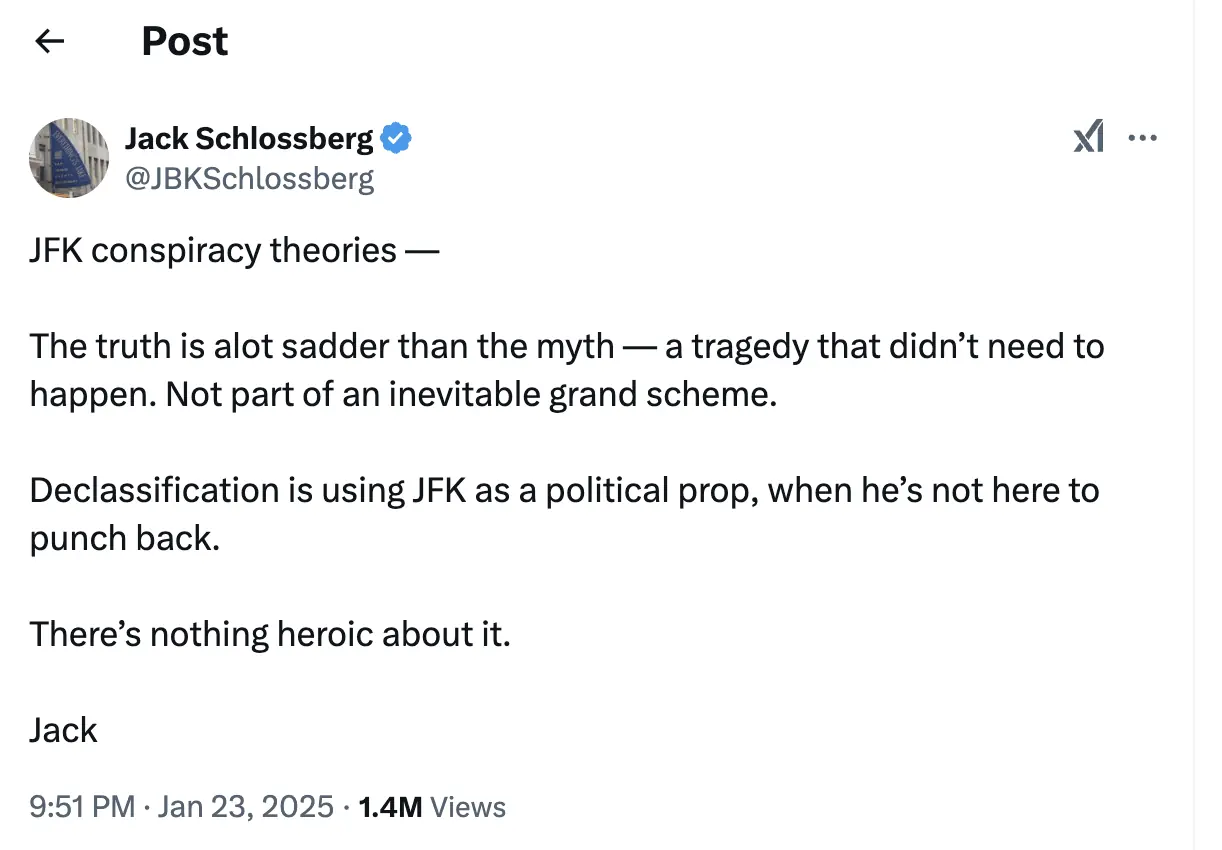Click "There's nothing heroic about it."
1222x850 pixels.
coord(270,634)
